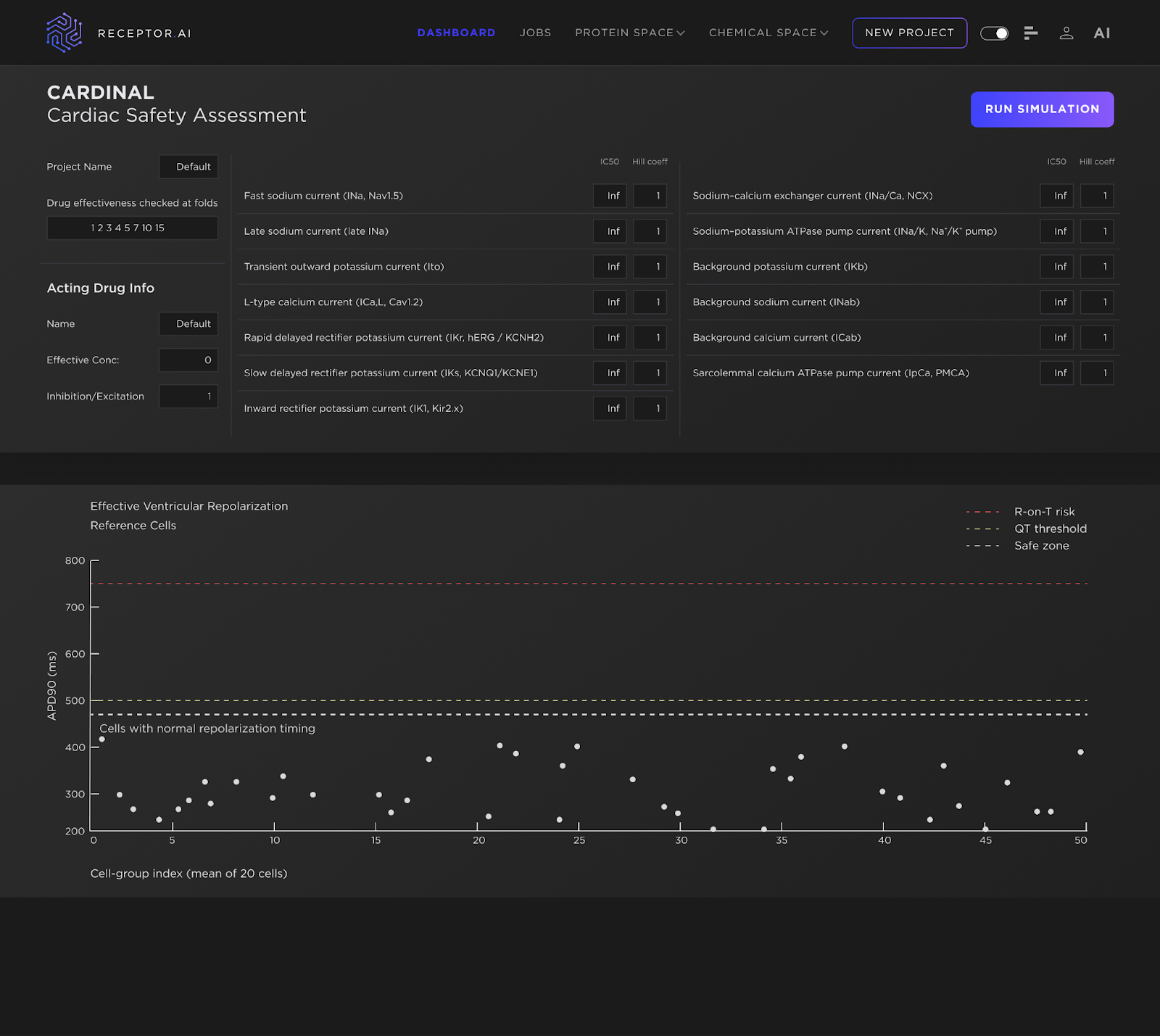Toggle the R-on-T risk legend entry
This screenshot has width=1160, height=1036.
click(1044, 512)
